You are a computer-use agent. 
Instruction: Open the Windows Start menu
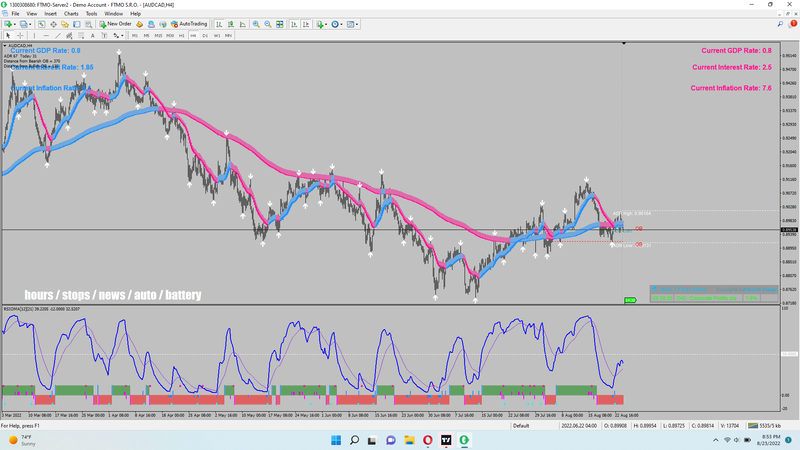[x=336, y=440]
